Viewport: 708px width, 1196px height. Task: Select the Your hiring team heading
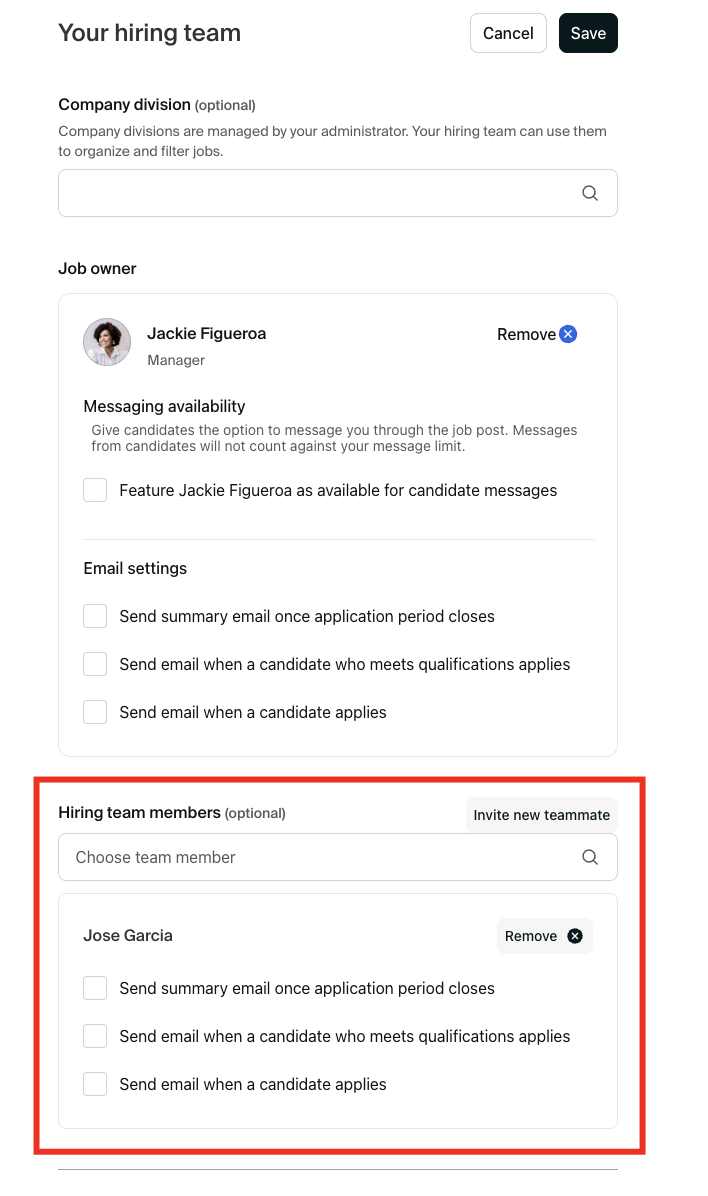148,32
